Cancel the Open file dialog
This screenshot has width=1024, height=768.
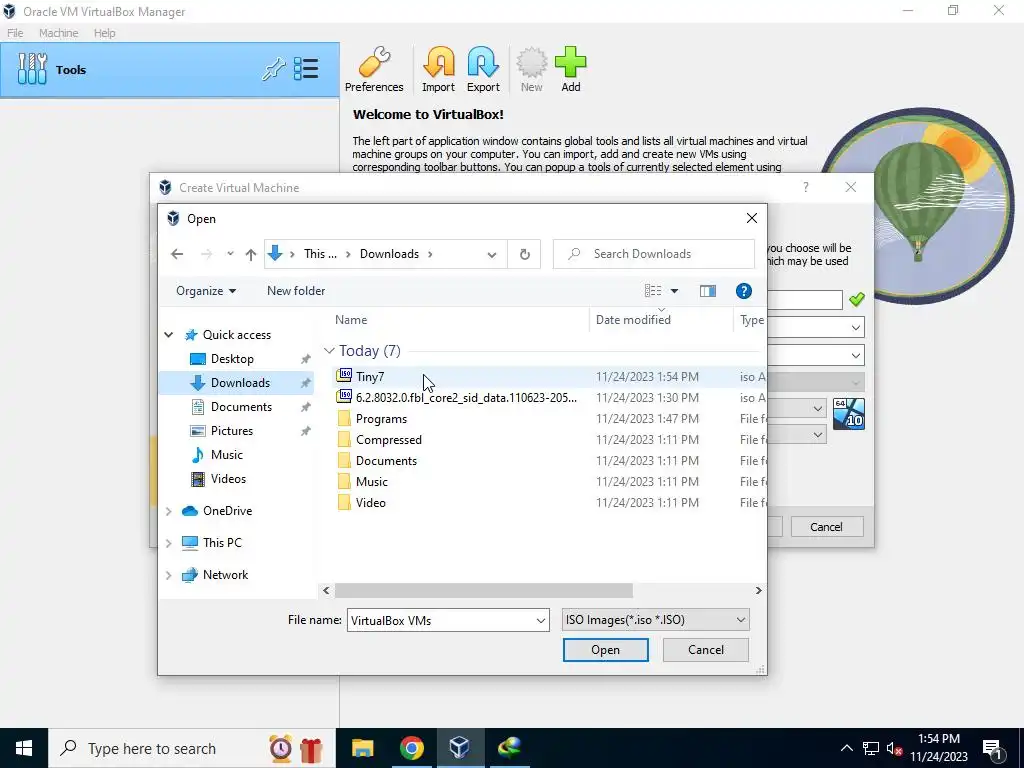pos(705,650)
